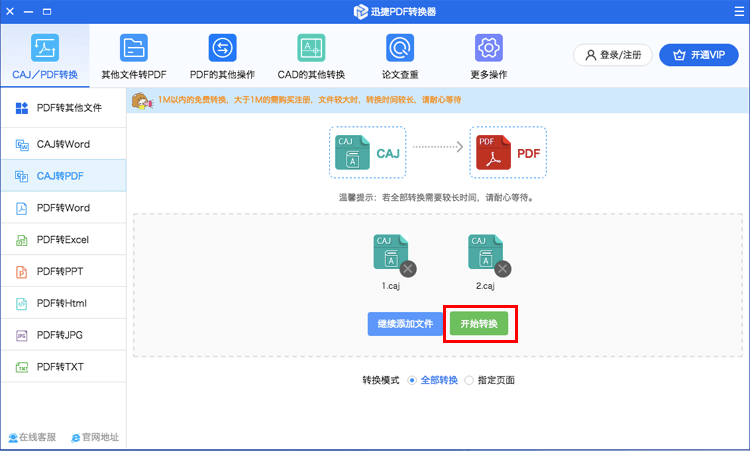Viewport: 750px width, 451px height.
Task: Click the 1.caj file name
Action: tap(391, 286)
